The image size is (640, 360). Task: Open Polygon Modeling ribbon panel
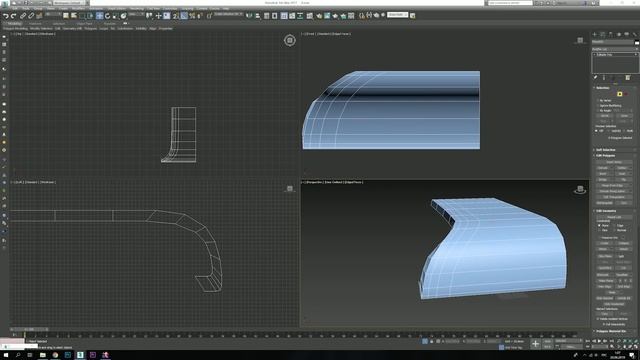click(x=15, y=29)
